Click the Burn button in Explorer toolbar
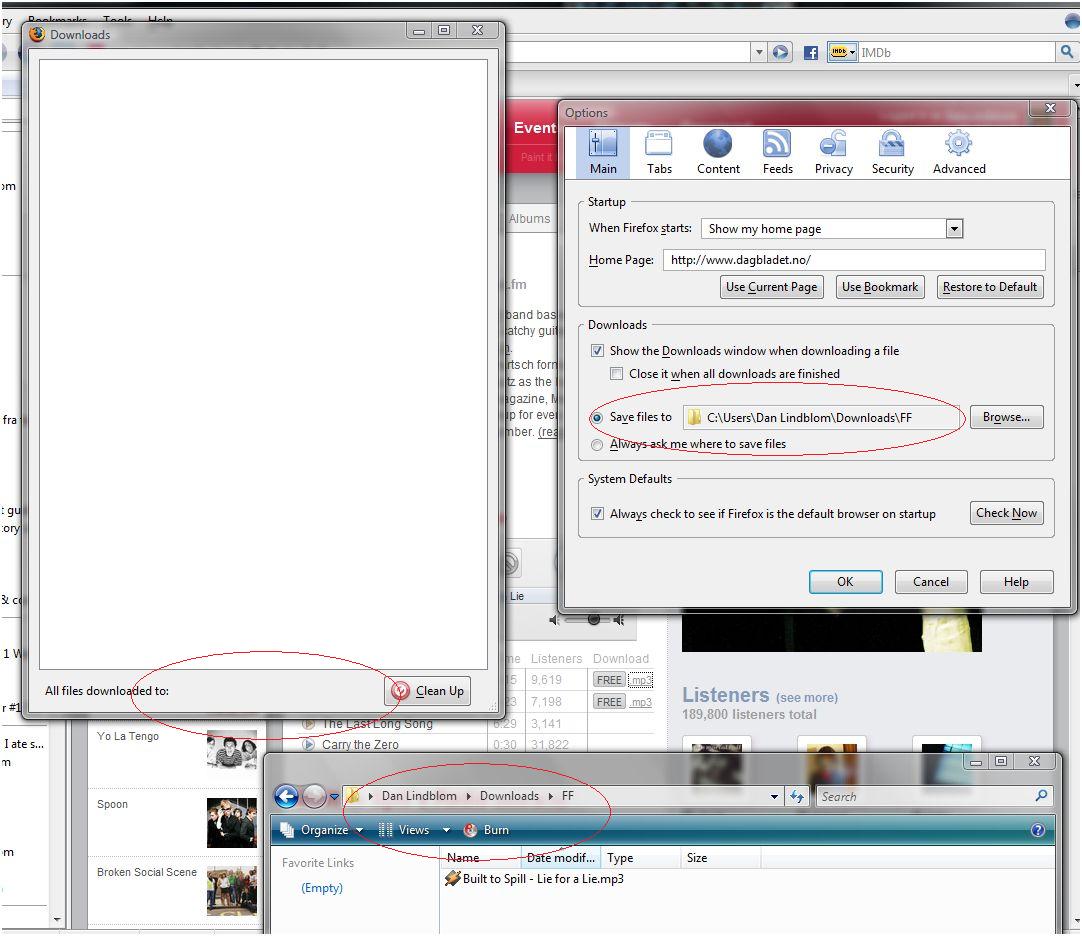The image size is (1082, 936). [486, 830]
